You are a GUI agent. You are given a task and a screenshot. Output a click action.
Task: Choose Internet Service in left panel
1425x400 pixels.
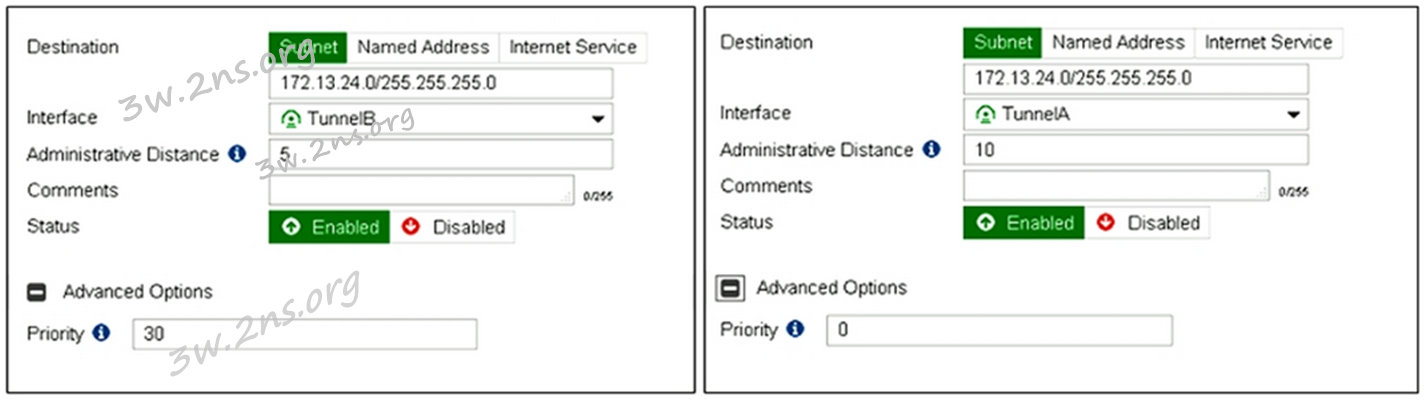pos(573,47)
